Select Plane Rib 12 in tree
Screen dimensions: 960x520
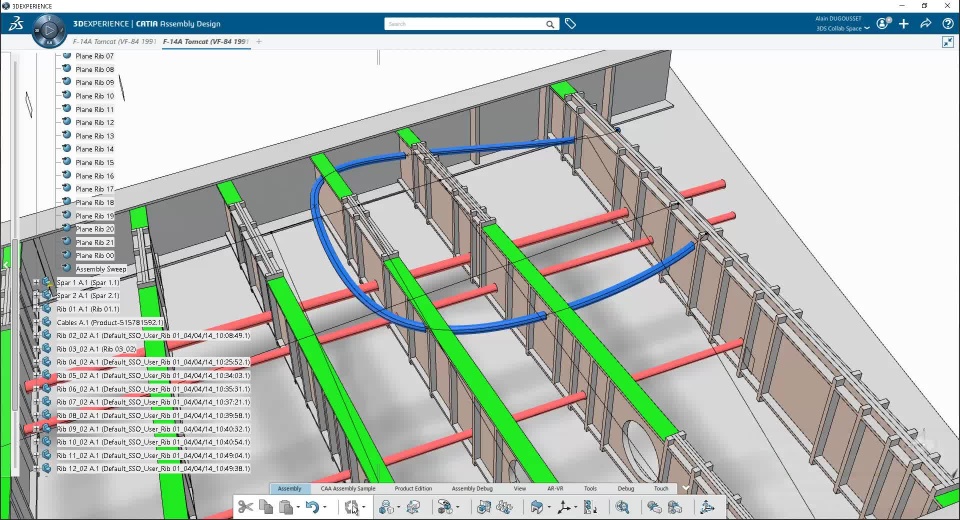[x=94, y=122]
